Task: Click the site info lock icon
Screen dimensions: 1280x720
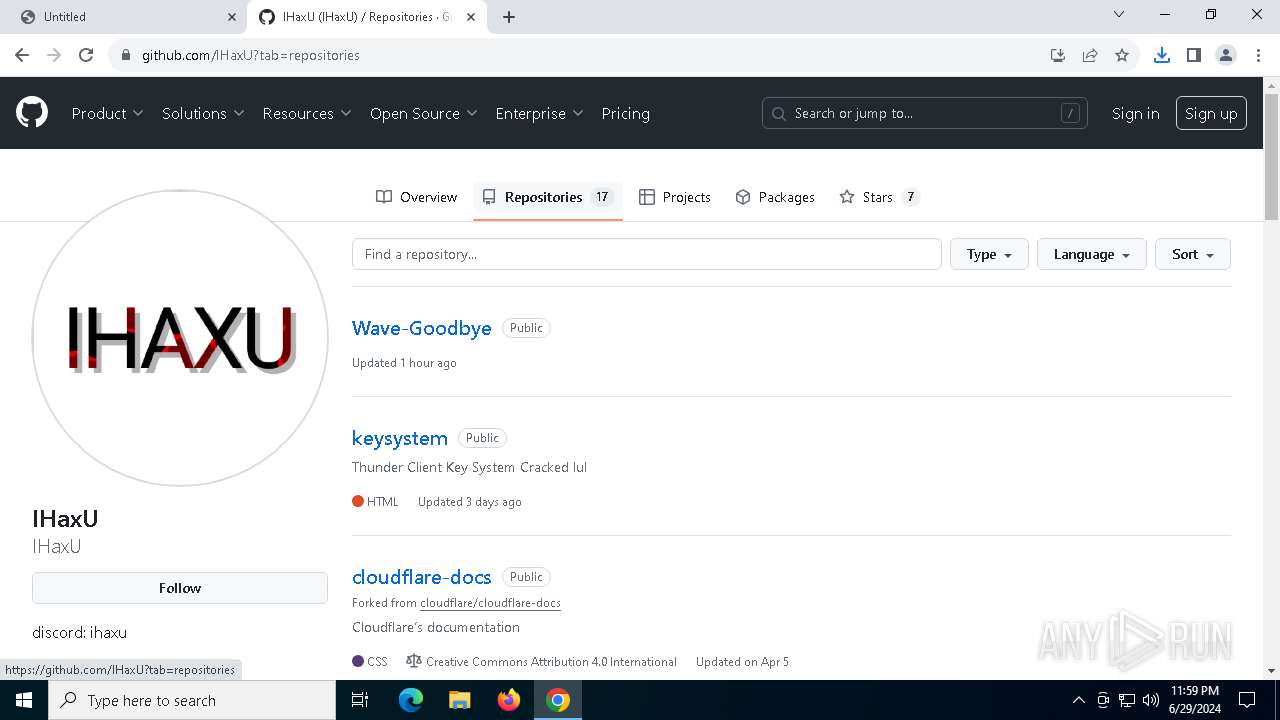Action: 126,55
